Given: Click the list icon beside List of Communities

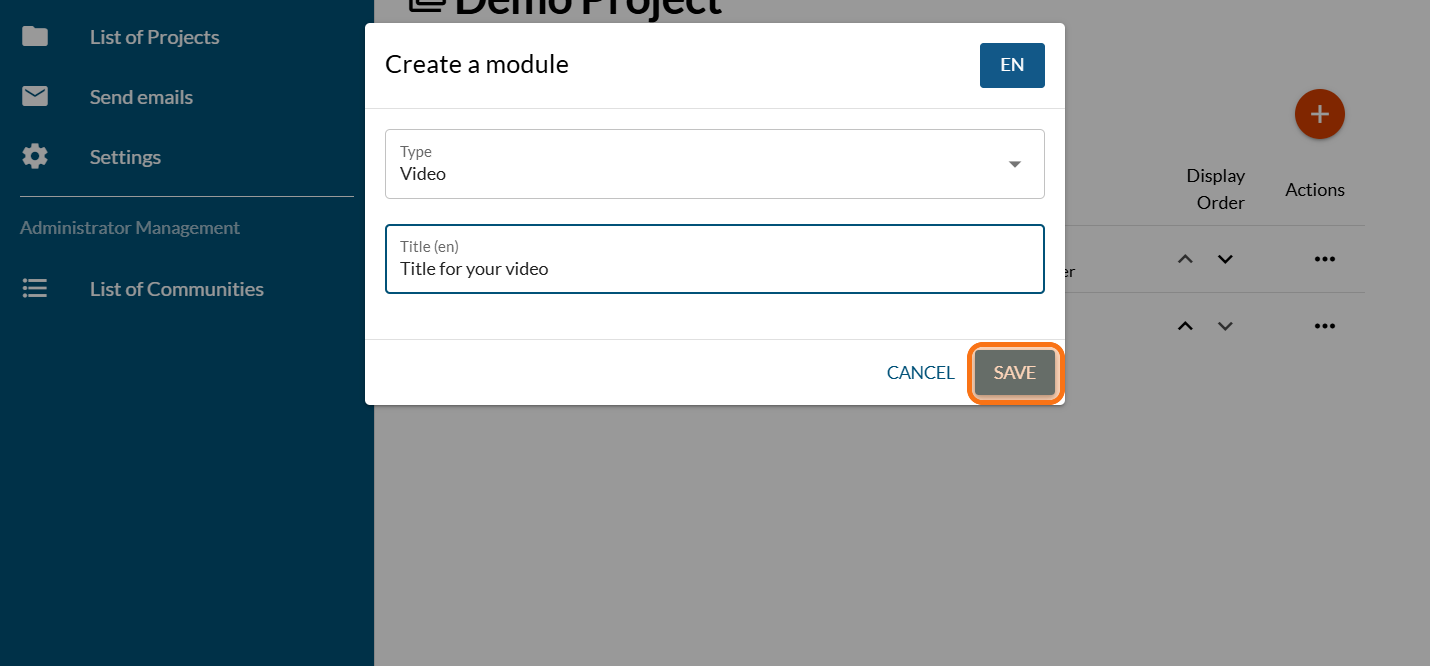Looking at the screenshot, I should [x=35, y=289].
